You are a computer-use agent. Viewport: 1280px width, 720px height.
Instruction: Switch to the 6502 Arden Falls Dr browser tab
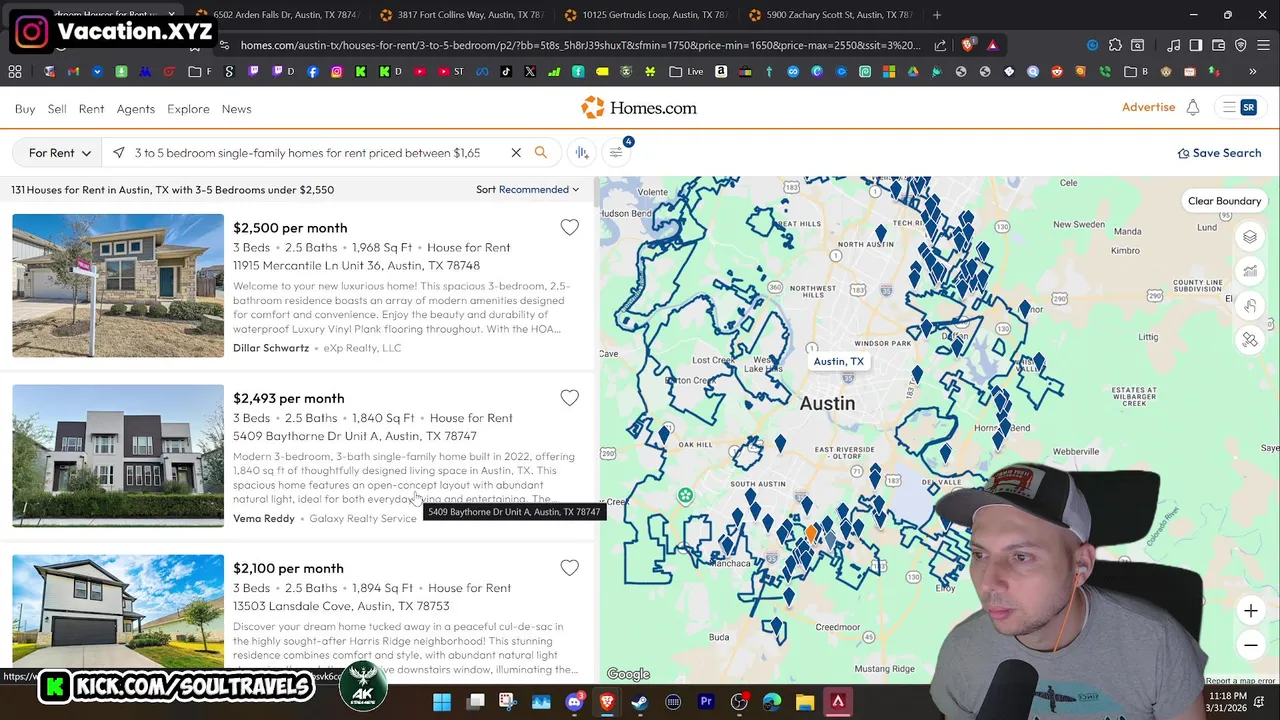(275, 15)
